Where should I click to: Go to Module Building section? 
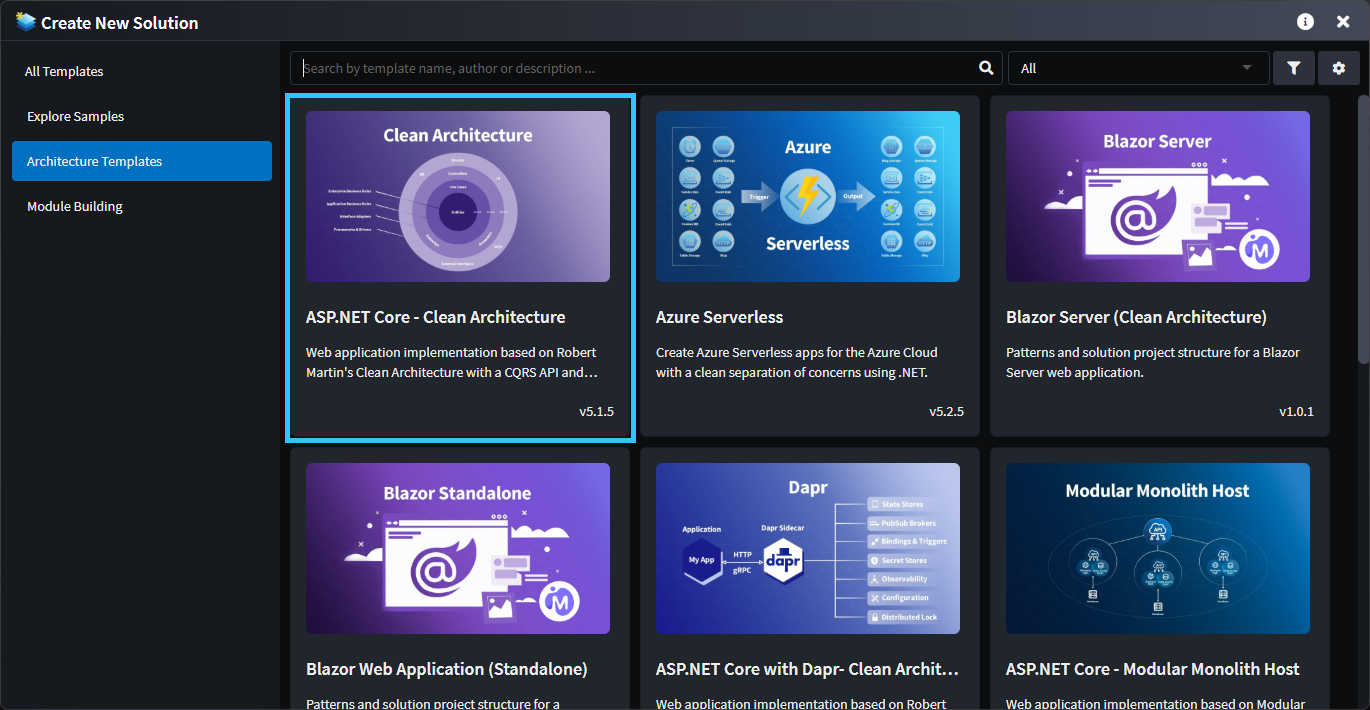point(75,206)
